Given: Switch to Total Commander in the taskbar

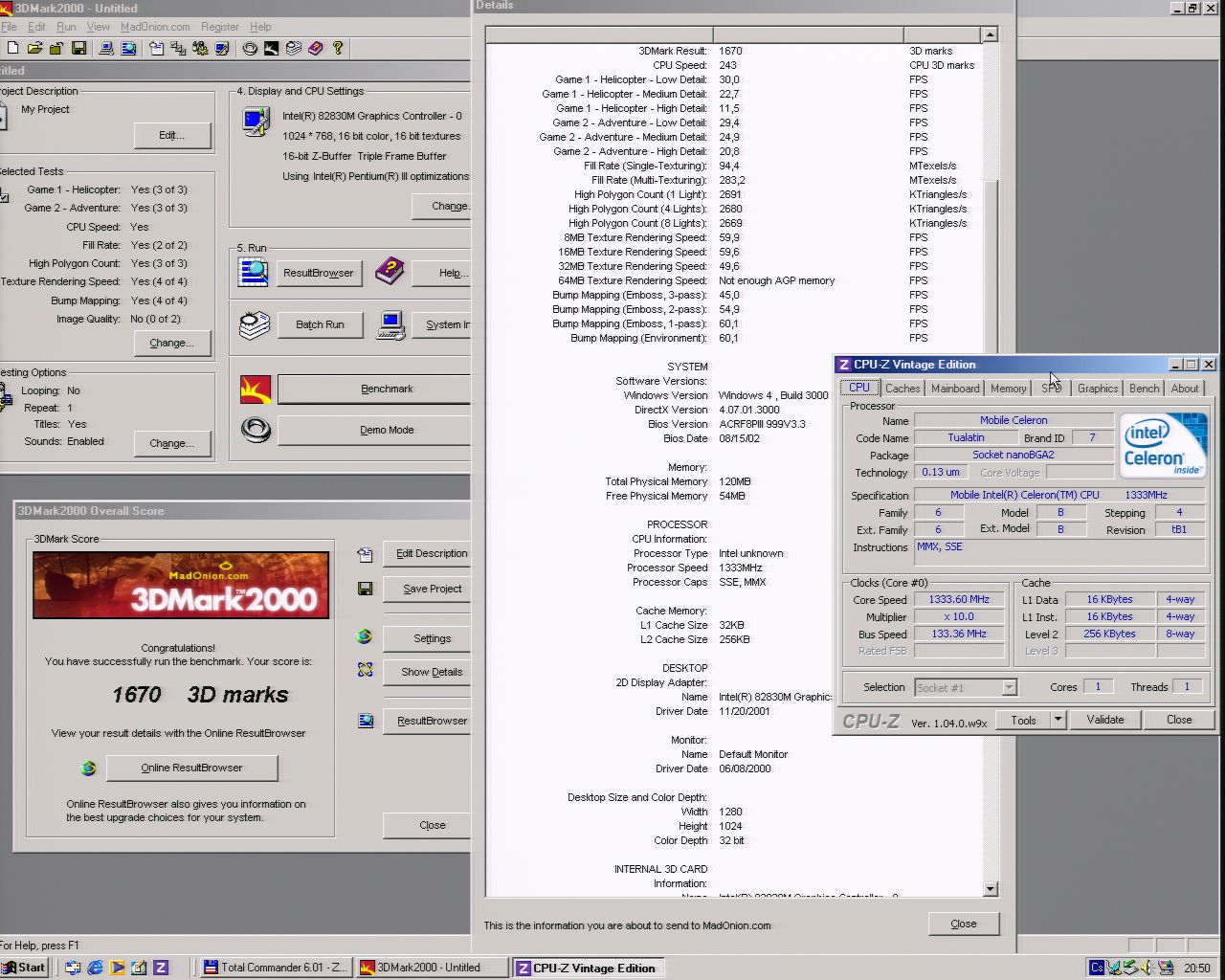Looking at the screenshot, I should [275, 968].
